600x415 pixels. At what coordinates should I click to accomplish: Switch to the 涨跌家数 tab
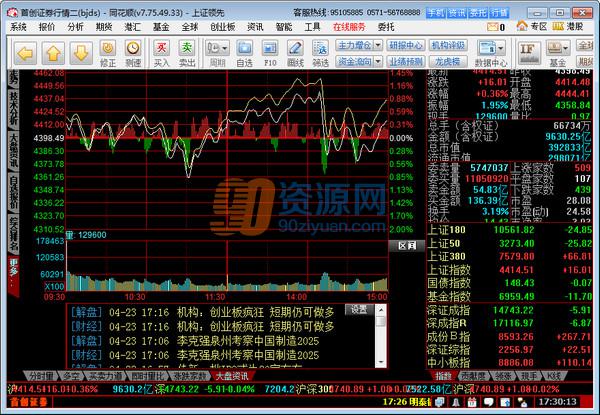190,376
